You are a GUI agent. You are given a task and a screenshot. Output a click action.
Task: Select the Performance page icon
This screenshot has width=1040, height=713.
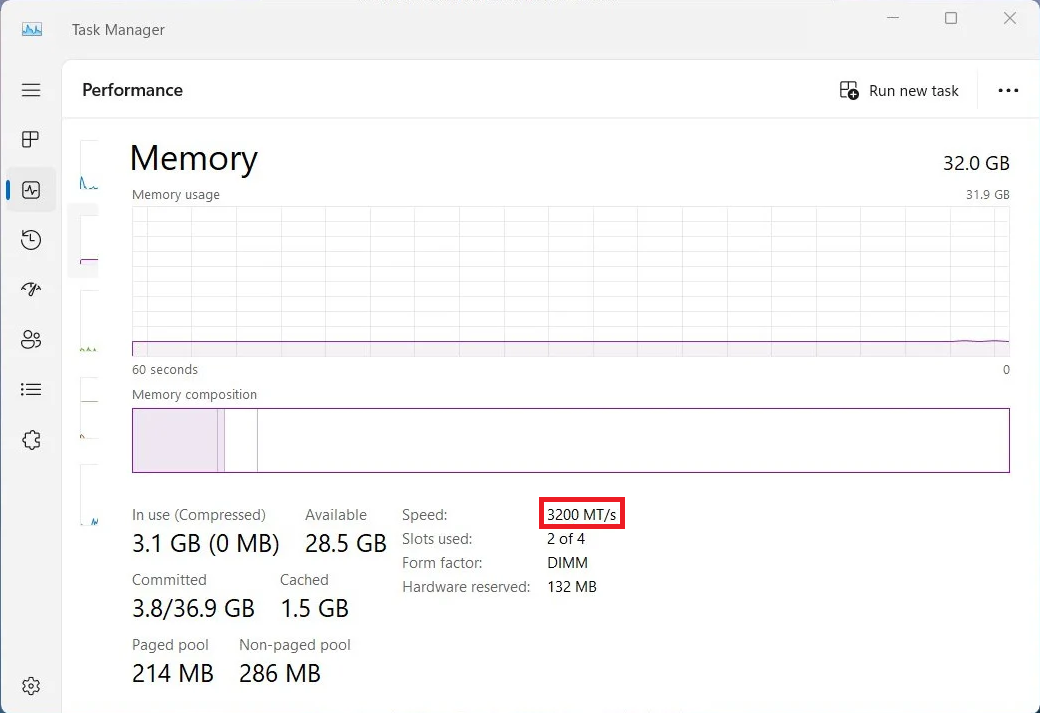tap(31, 190)
